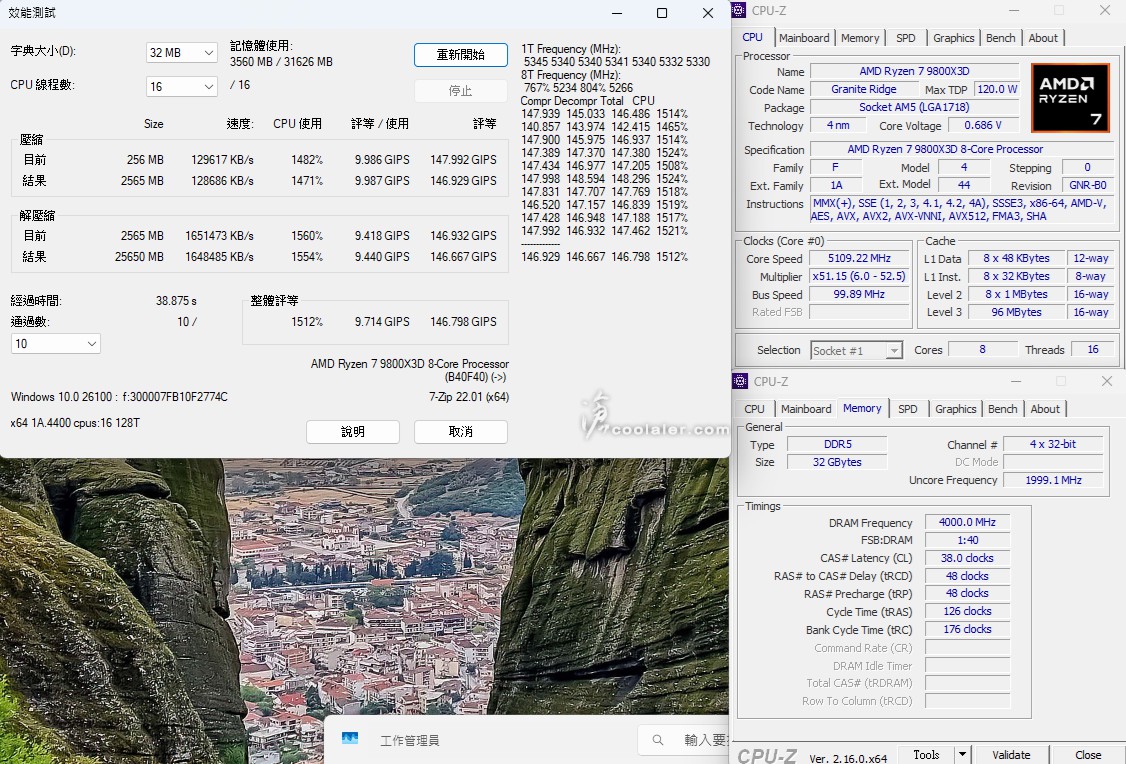Screen dimensions: 1126x764
Task: Switch to Mainboard tab in the processor CPU-Z window
Action: pyautogui.click(x=804, y=38)
